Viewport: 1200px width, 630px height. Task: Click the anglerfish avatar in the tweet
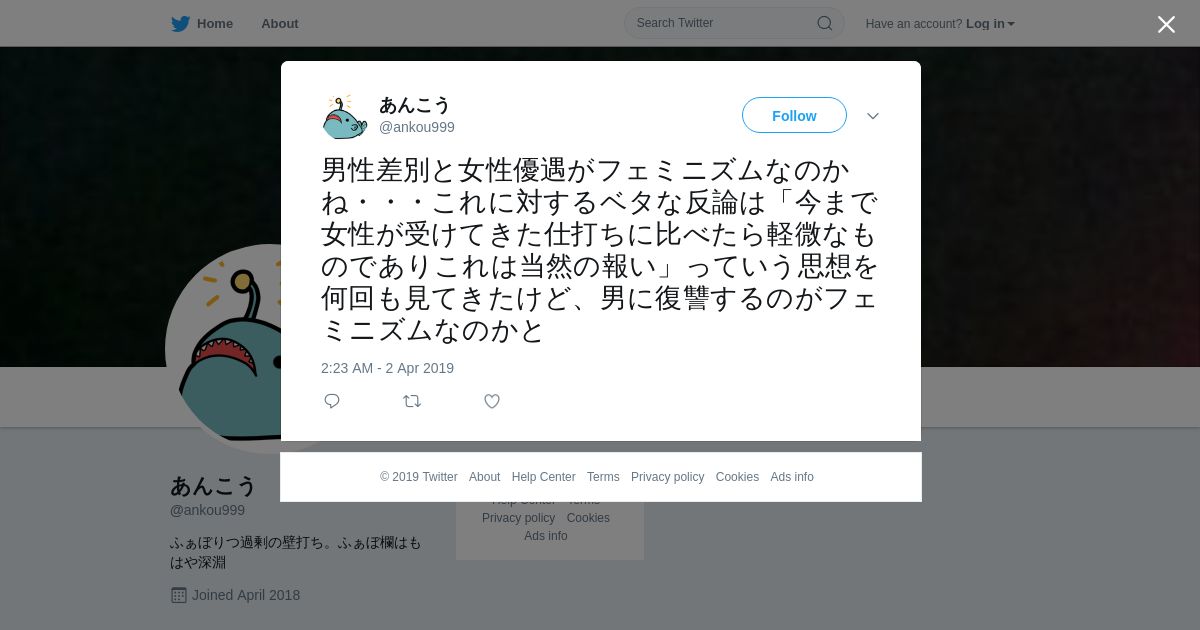click(344, 116)
